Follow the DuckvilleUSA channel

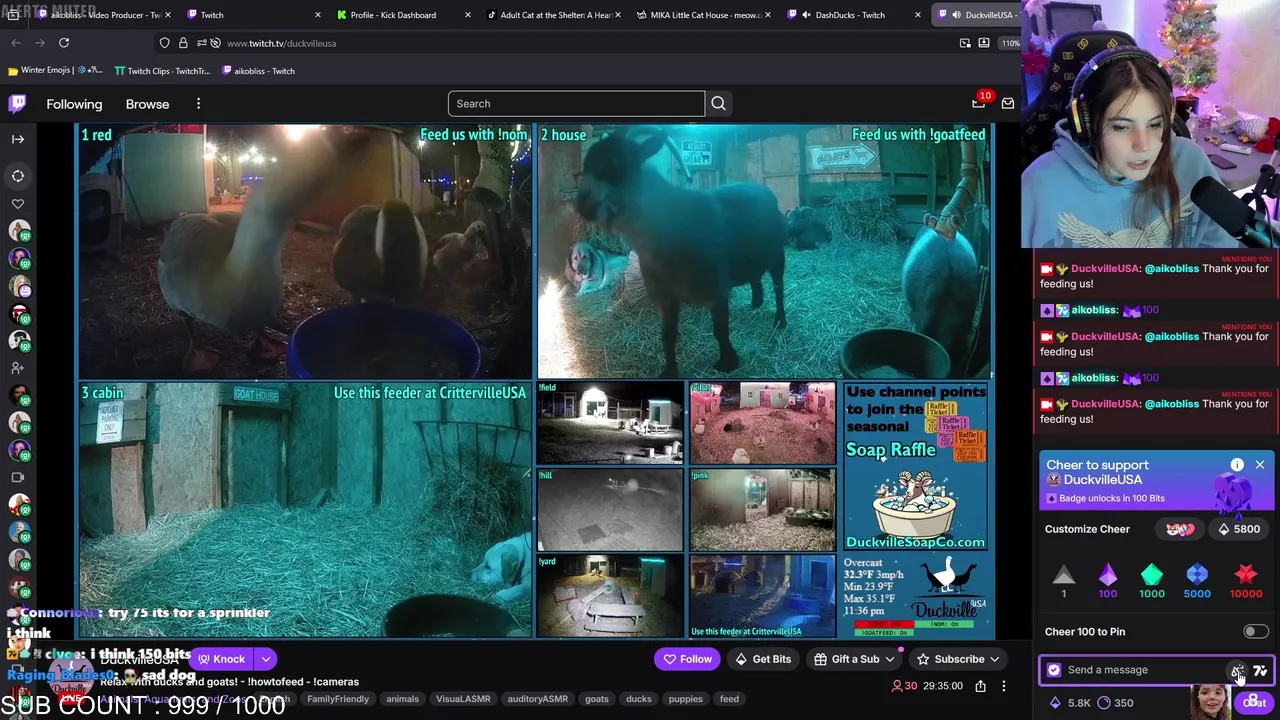coord(688,659)
